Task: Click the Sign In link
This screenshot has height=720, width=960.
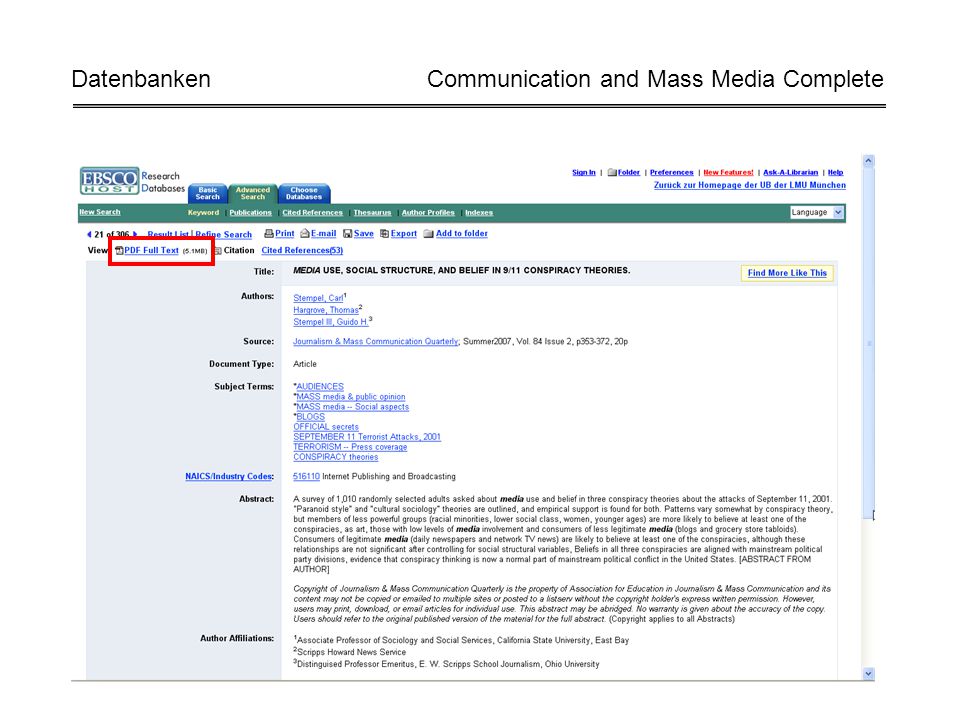Action: pyautogui.click(x=583, y=173)
